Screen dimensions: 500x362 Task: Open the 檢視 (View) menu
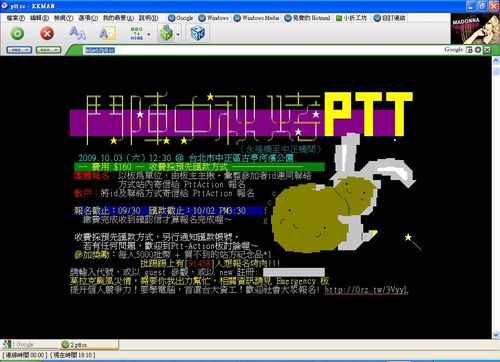pyautogui.click(x=63, y=18)
